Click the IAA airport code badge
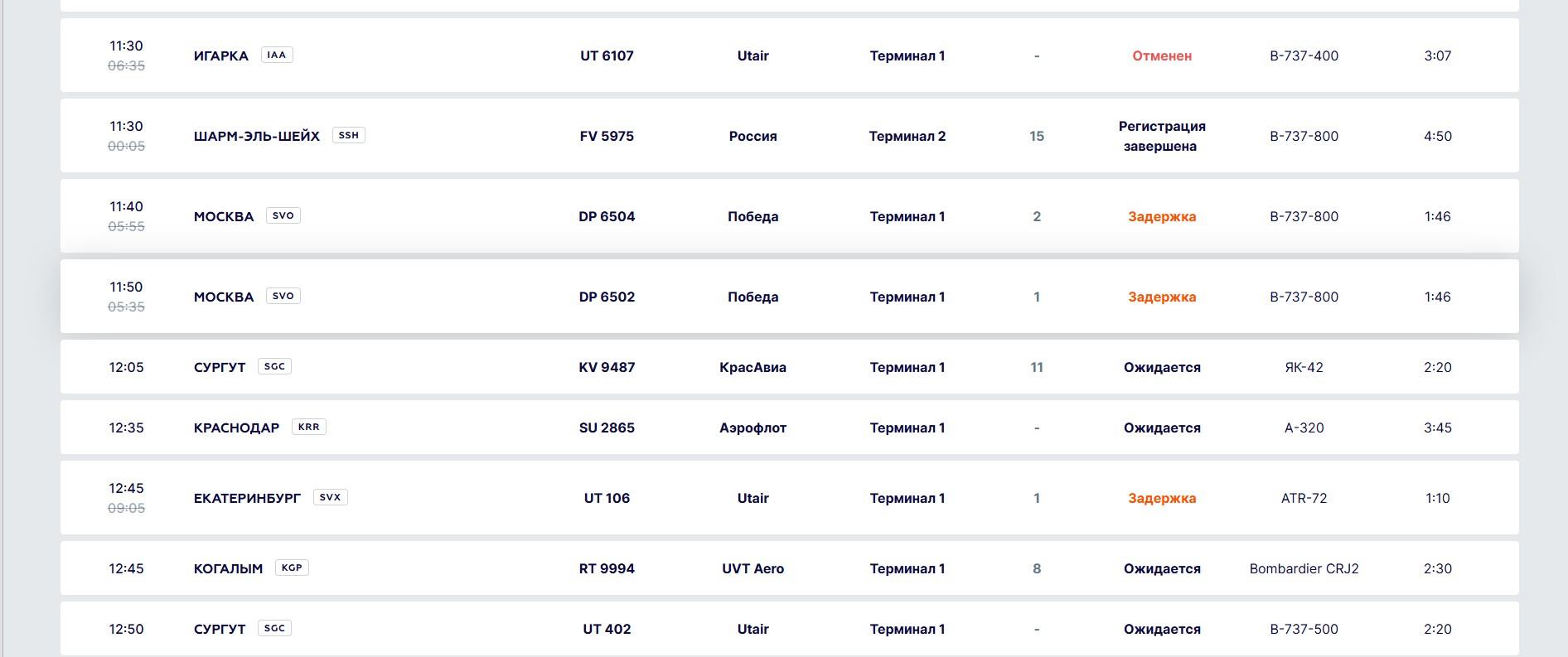This screenshot has height=657, width=1568. coord(277,55)
